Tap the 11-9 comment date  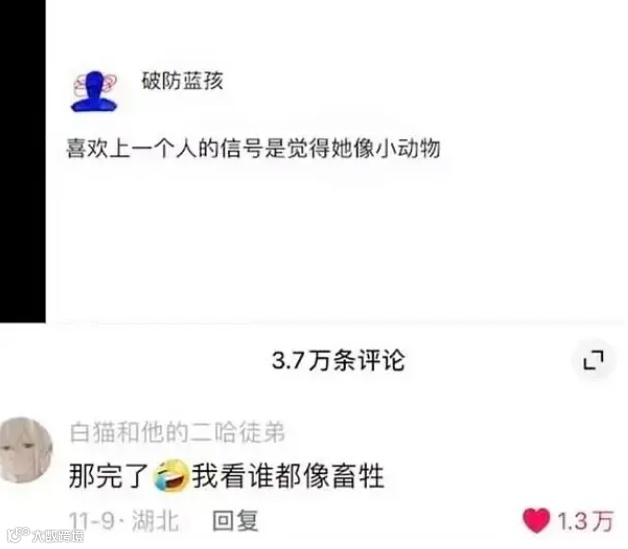[92, 521]
